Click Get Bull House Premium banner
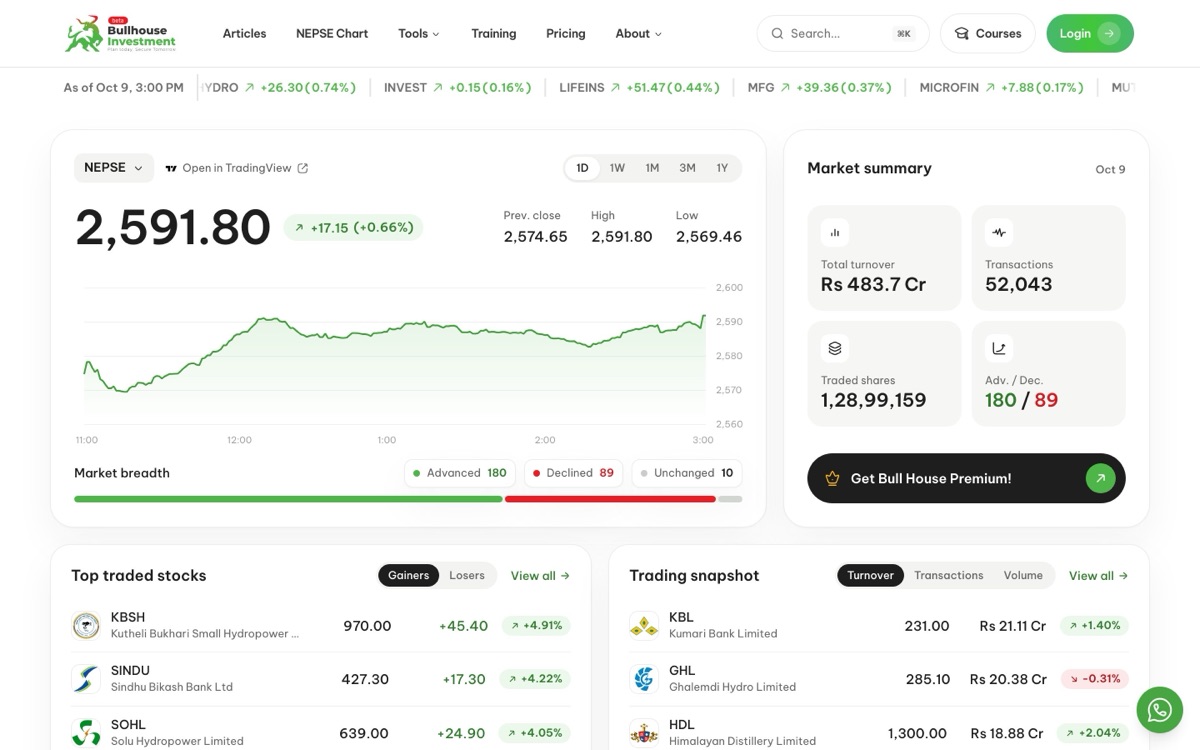The width and height of the screenshot is (1200, 750). coord(966,478)
